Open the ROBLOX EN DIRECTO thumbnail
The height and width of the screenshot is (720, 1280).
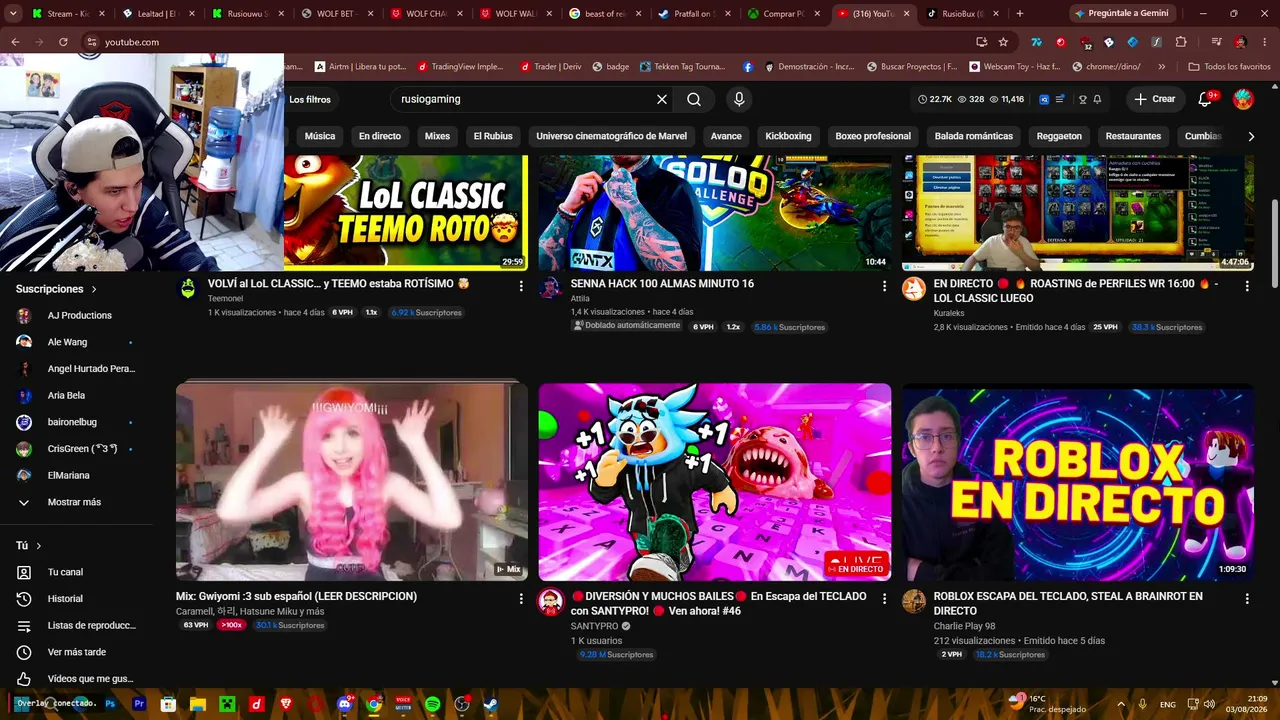click(x=1078, y=482)
